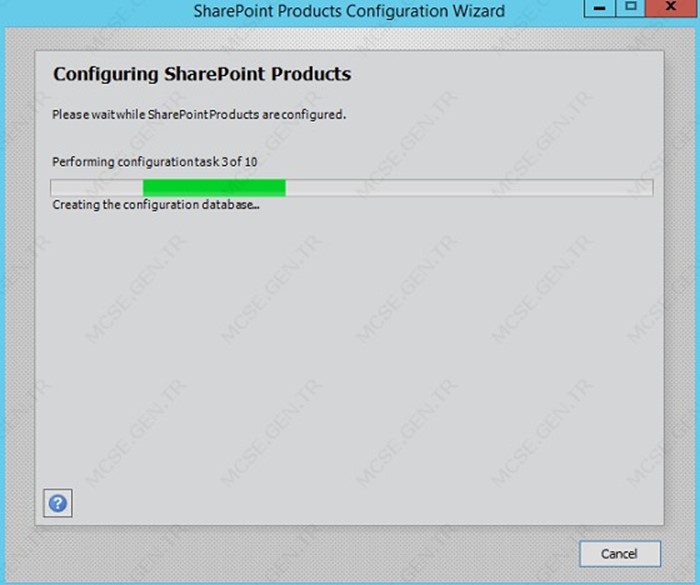Close the wizard with the red X

(671, 8)
